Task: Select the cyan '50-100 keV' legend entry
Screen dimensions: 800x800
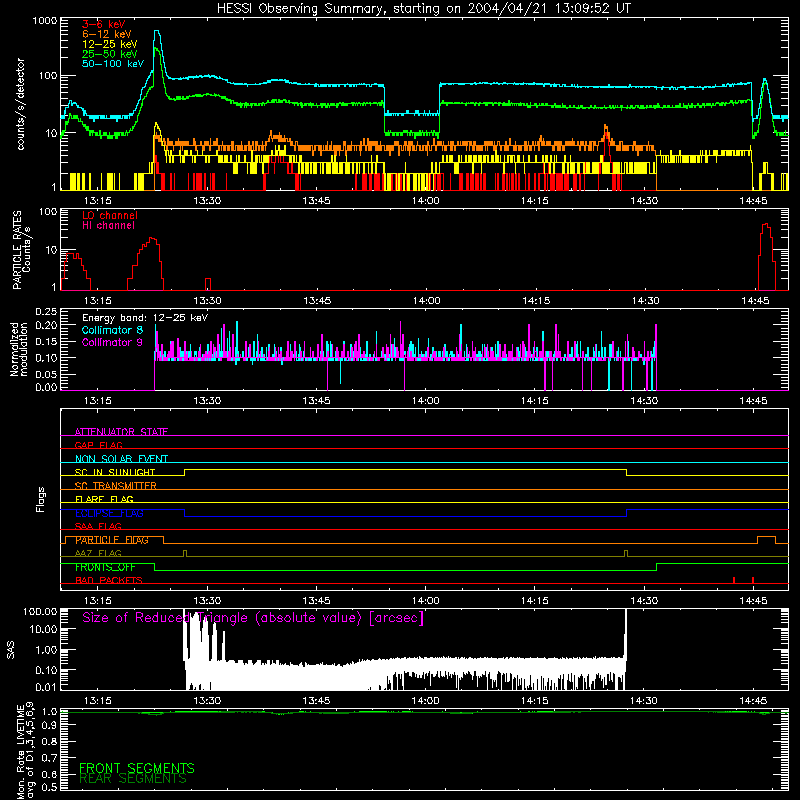Action: 113,64
